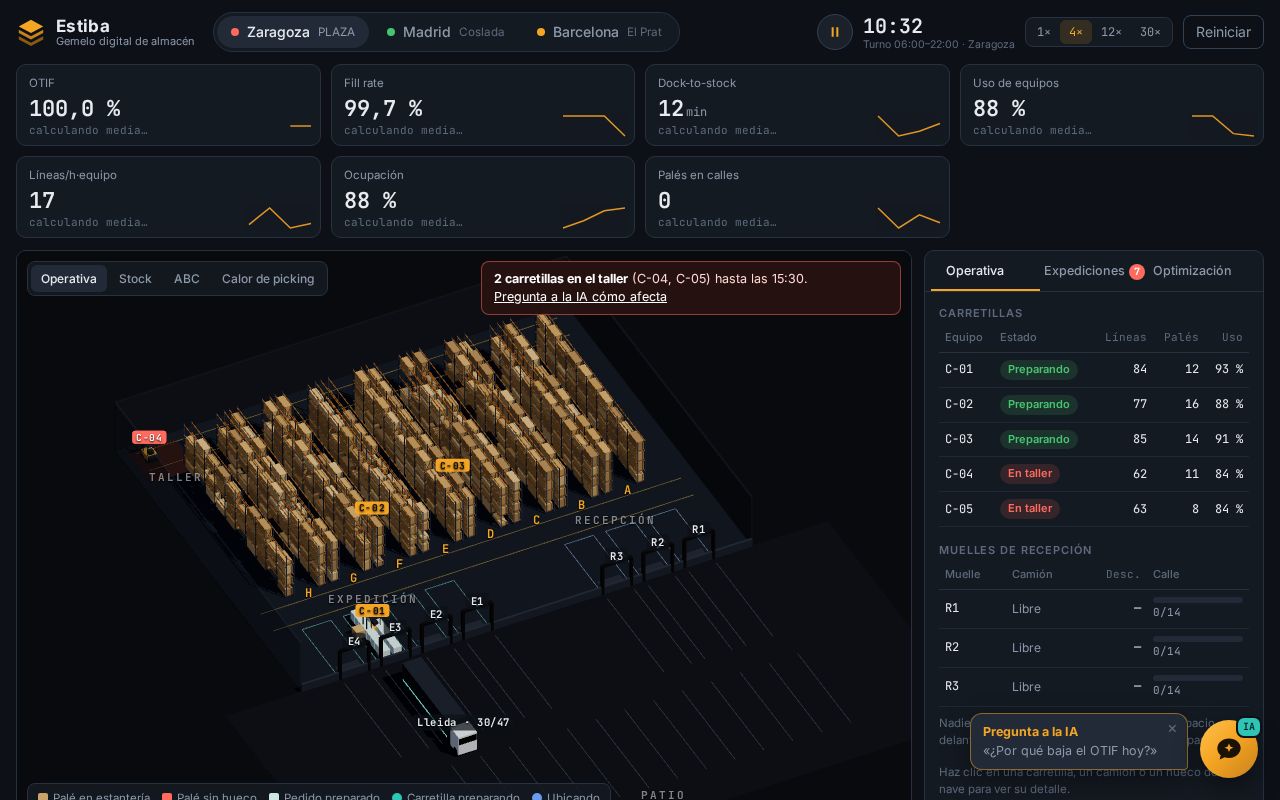Switch map view to Stock
The image size is (1280, 800).
135,279
